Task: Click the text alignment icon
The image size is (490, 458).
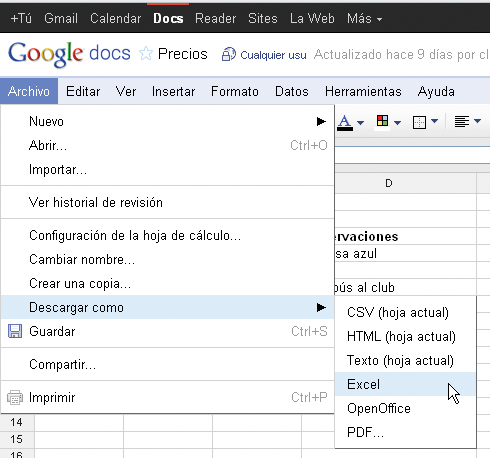Action: pos(462,122)
